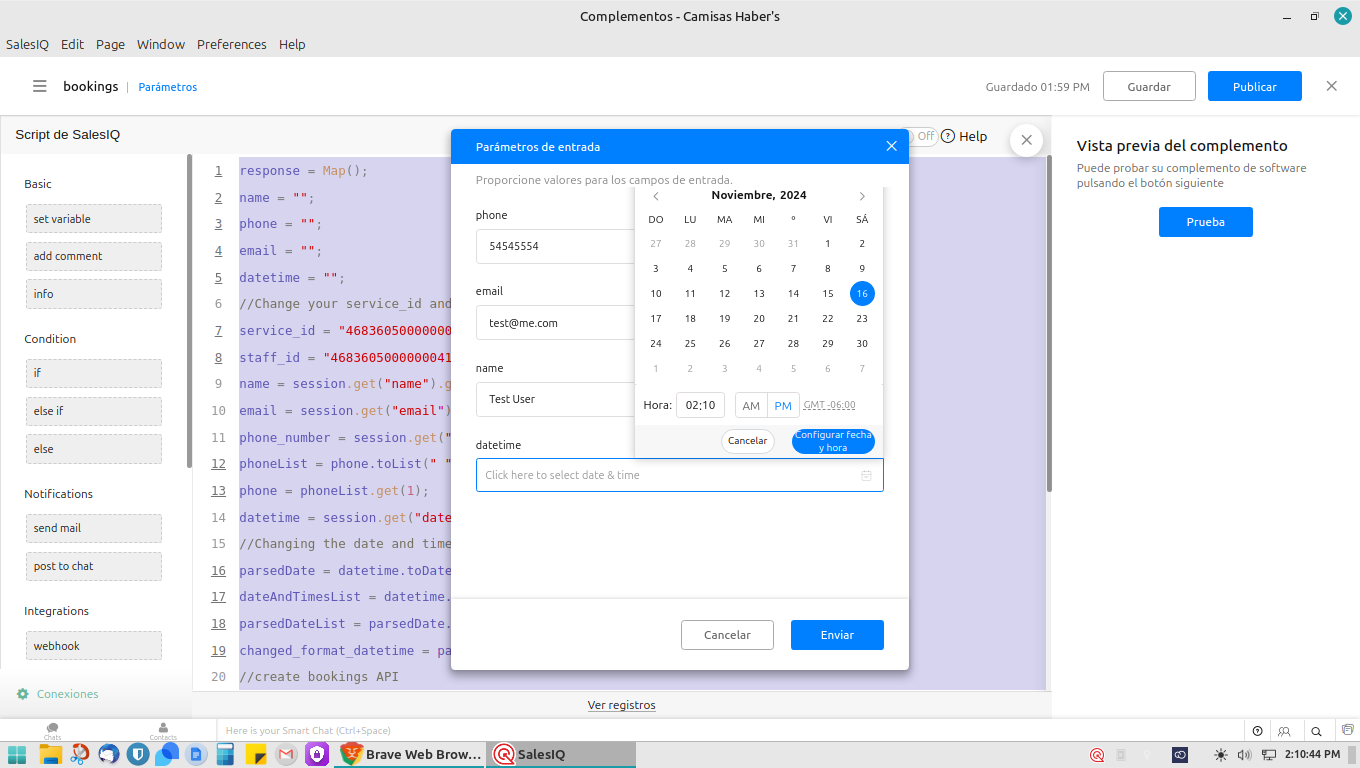
Task: Open the Edit menu
Action: pyautogui.click(x=72, y=44)
